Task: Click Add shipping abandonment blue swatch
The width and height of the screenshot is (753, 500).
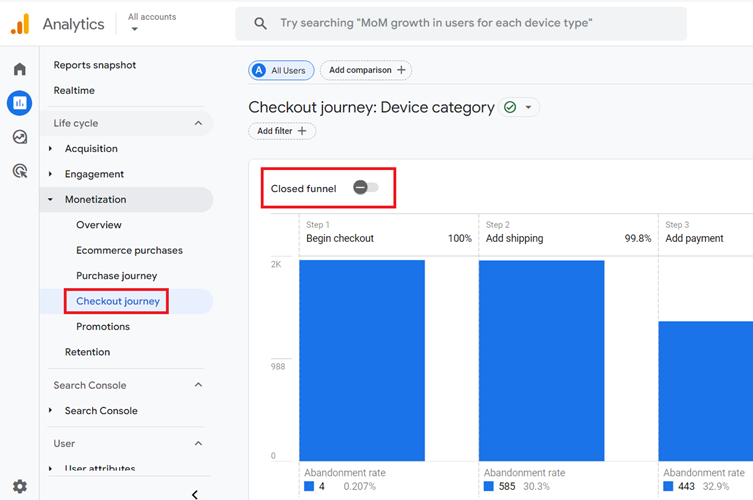Action: pyautogui.click(x=489, y=486)
